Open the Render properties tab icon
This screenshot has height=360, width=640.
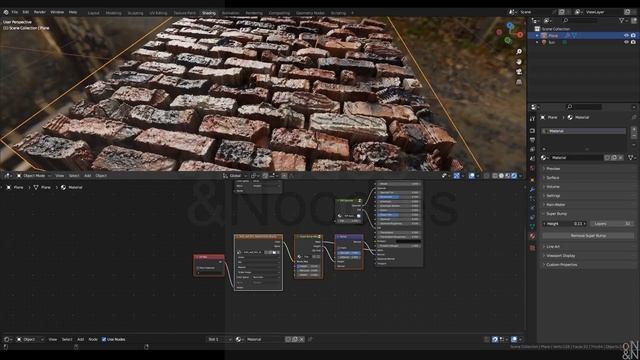532,131
